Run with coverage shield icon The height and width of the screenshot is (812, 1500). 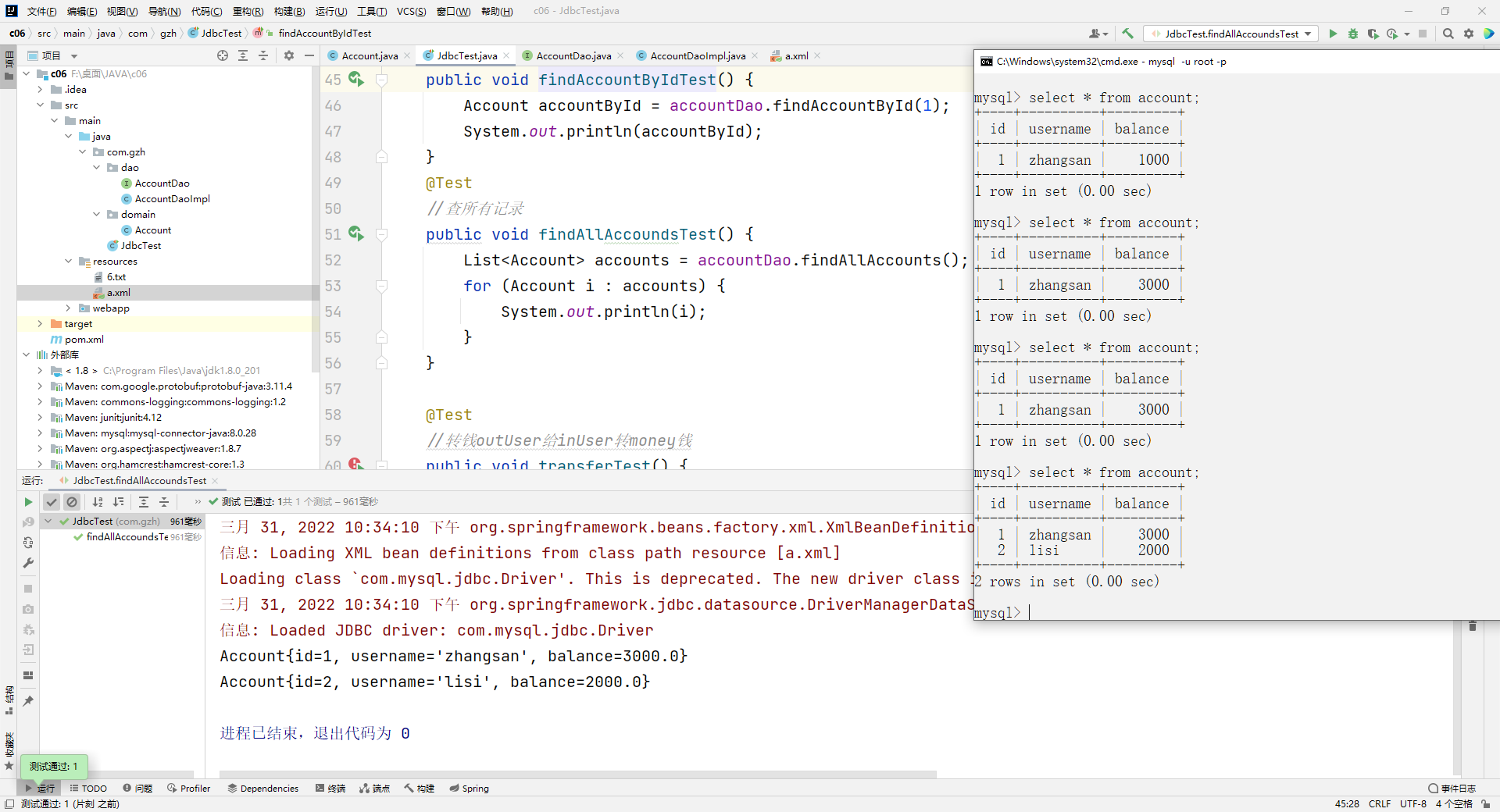[1373, 34]
